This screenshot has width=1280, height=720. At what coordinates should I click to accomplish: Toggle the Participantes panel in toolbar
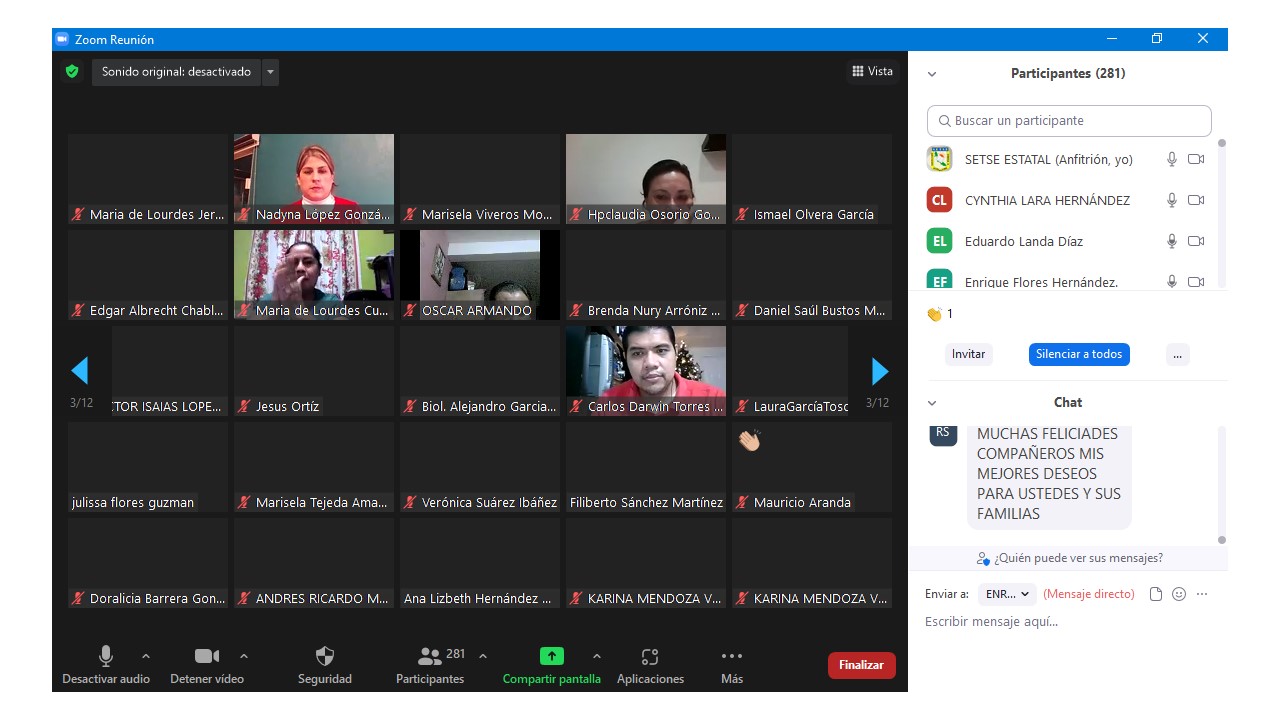[430, 665]
